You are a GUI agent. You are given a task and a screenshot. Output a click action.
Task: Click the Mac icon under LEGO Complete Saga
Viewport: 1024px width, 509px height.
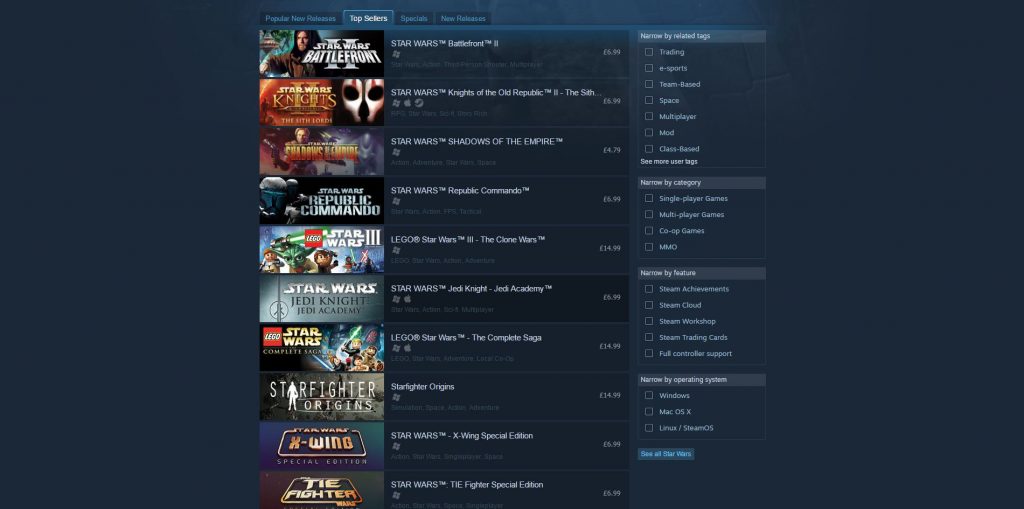coord(408,348)
